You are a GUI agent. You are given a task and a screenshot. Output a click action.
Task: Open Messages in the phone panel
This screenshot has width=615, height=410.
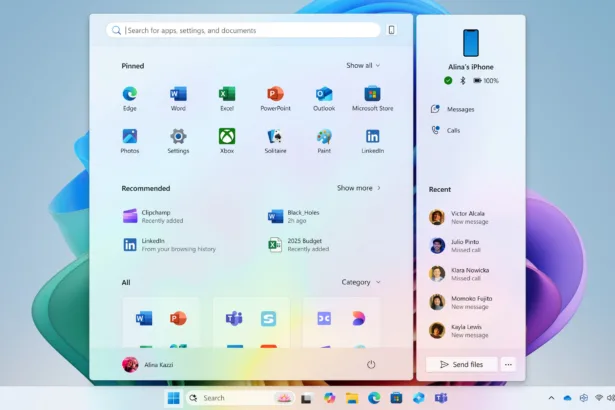453,109
